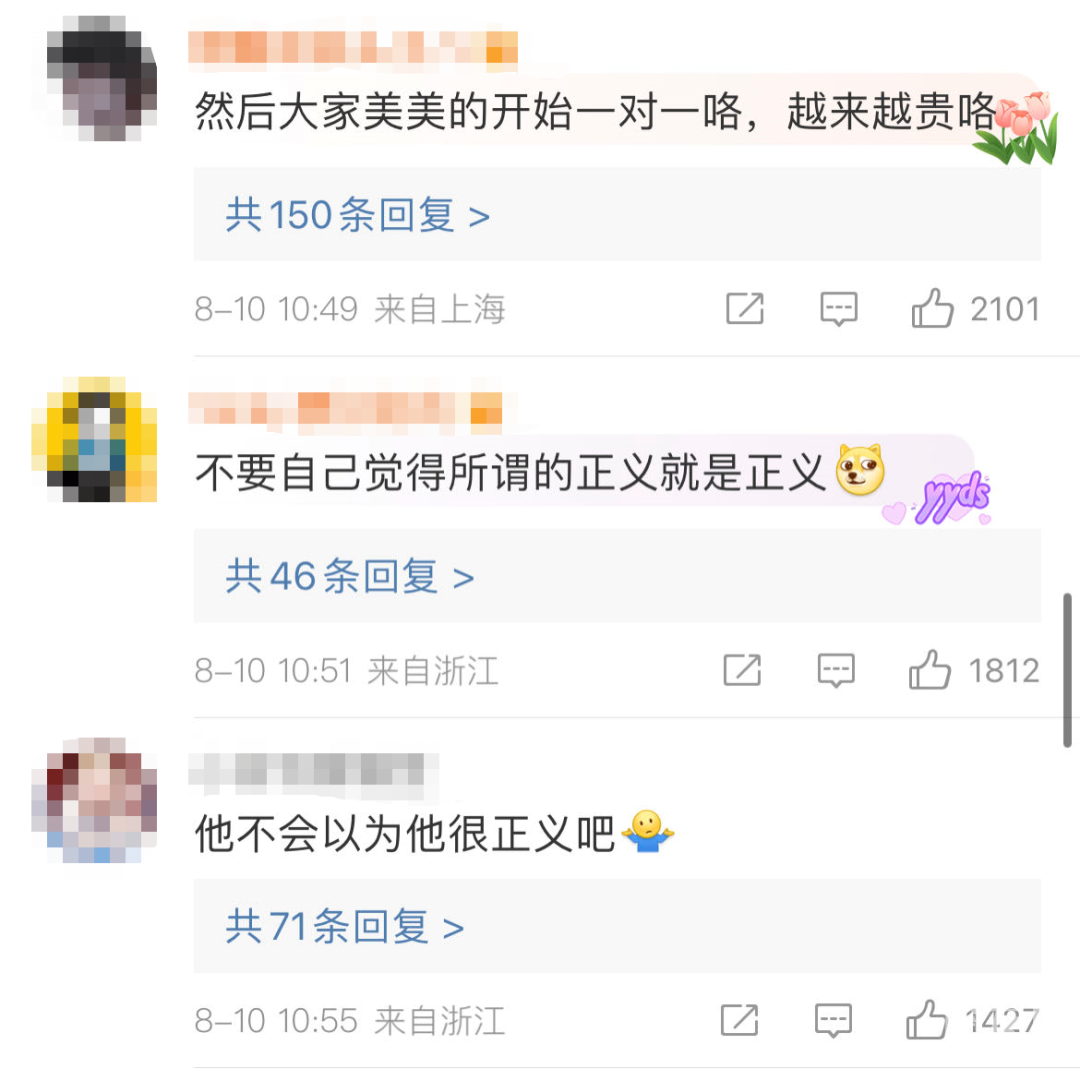Reply to the 10:55 comment from 浙江
Screen dimensions: 1080x1069
tap(833, 1020)
